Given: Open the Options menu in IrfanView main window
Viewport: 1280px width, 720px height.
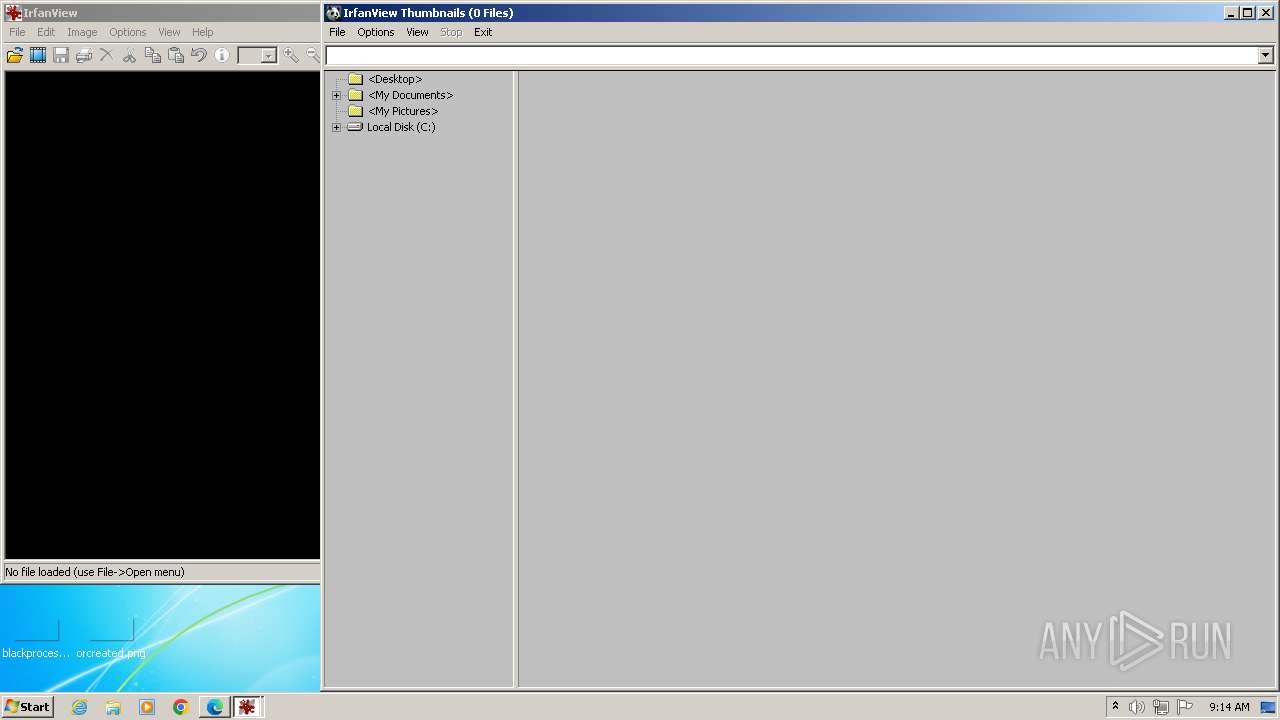Looking at the screenshot, I should coord(128,32).
